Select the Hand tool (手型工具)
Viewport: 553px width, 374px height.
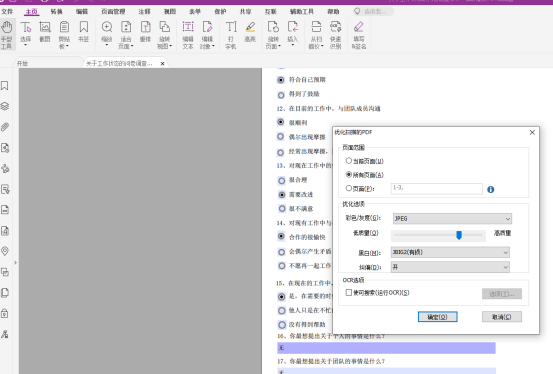click(x=6, y=35)
